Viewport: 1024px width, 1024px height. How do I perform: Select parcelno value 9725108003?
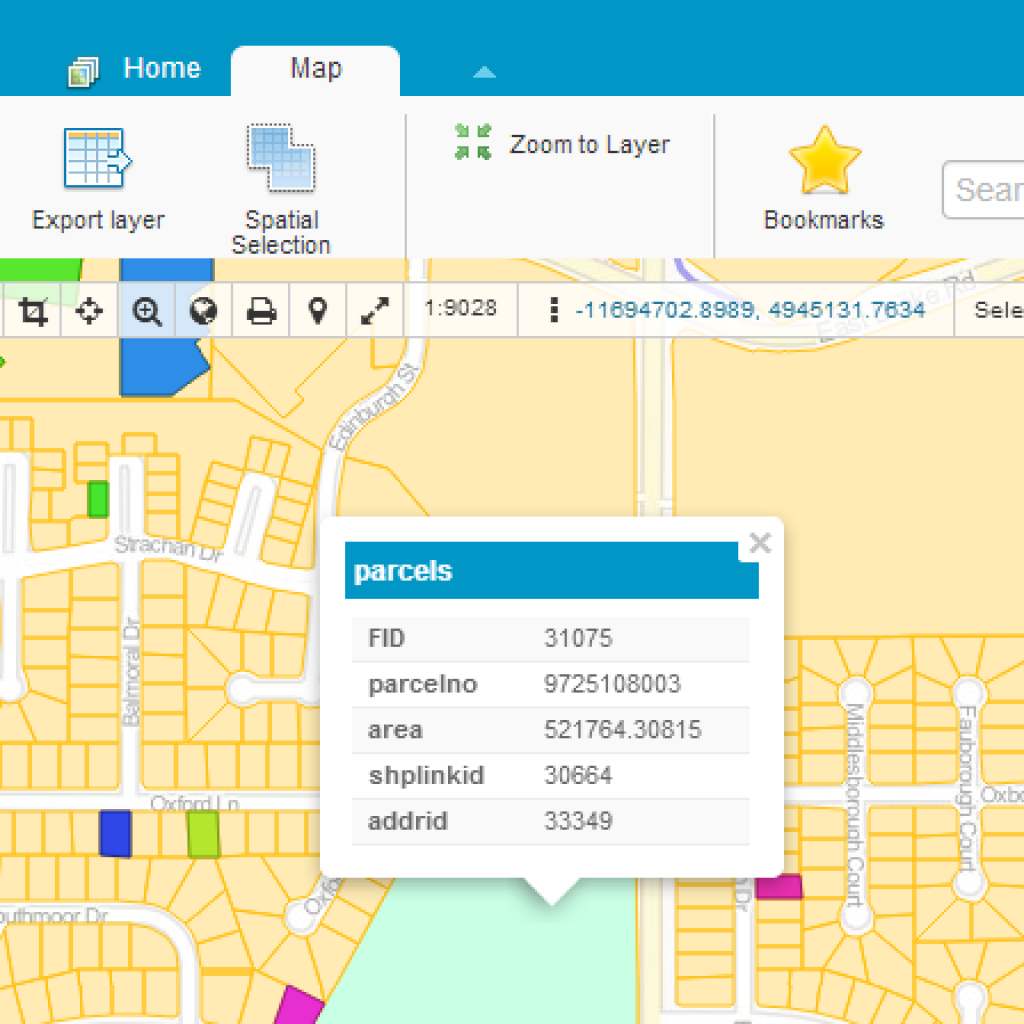click(x=612, y=684)
